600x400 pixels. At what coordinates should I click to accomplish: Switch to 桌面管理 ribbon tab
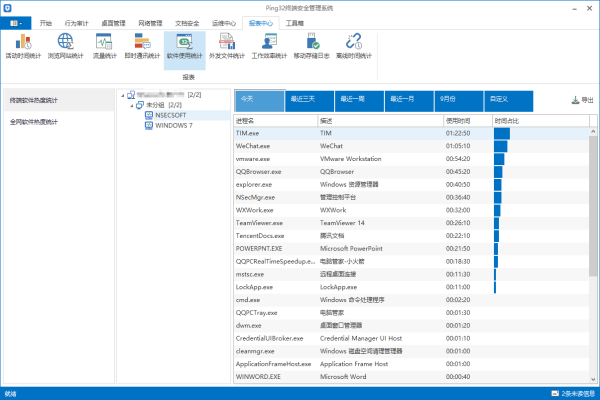click(x=113, y=23)
